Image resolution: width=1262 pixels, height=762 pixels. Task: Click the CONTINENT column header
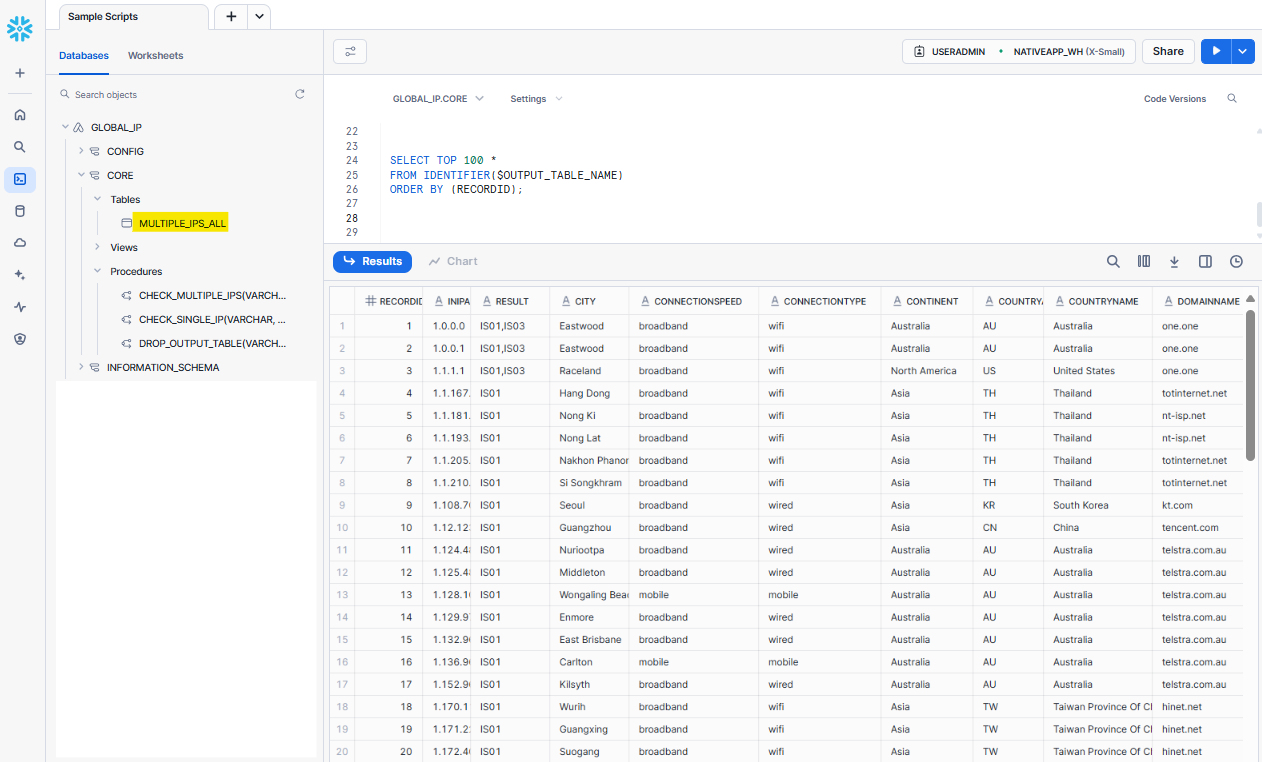pos(927,301)
